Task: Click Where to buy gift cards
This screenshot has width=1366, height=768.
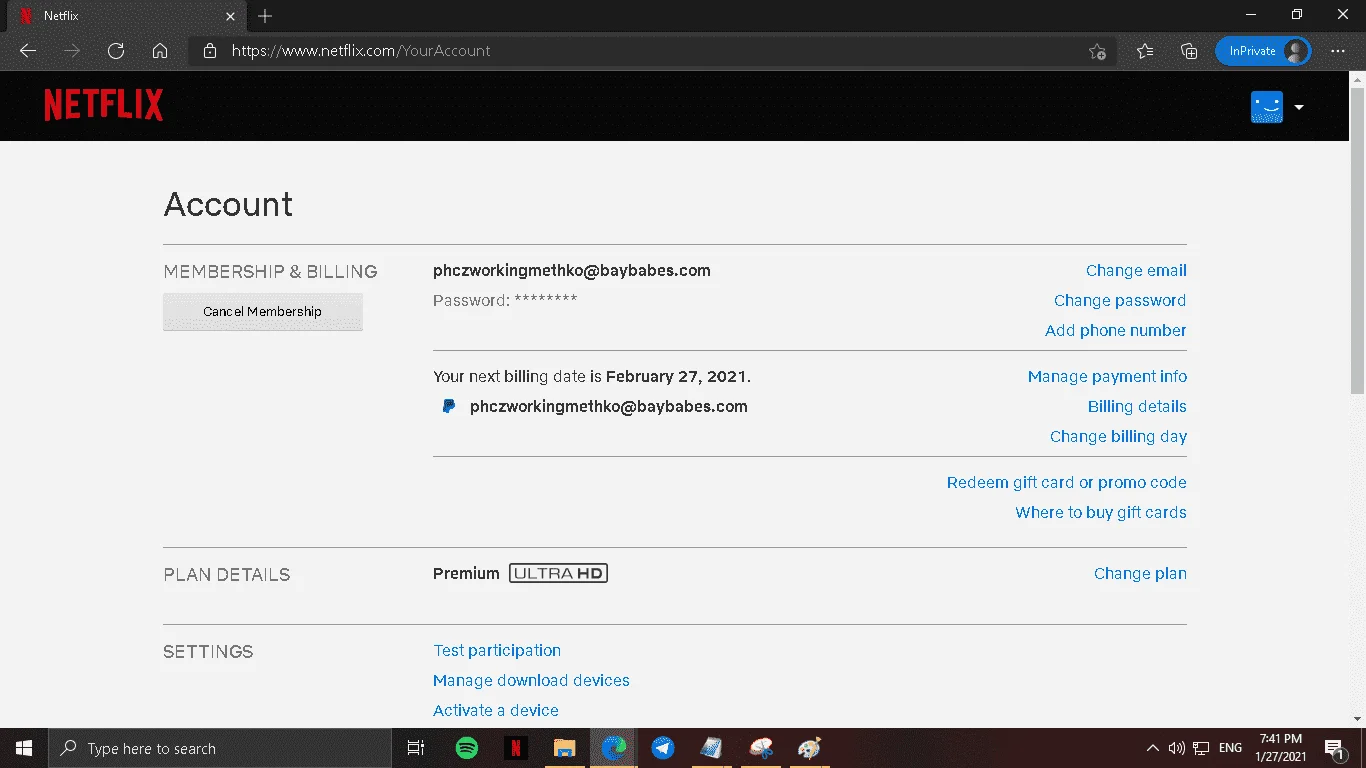Action: 1101,512
